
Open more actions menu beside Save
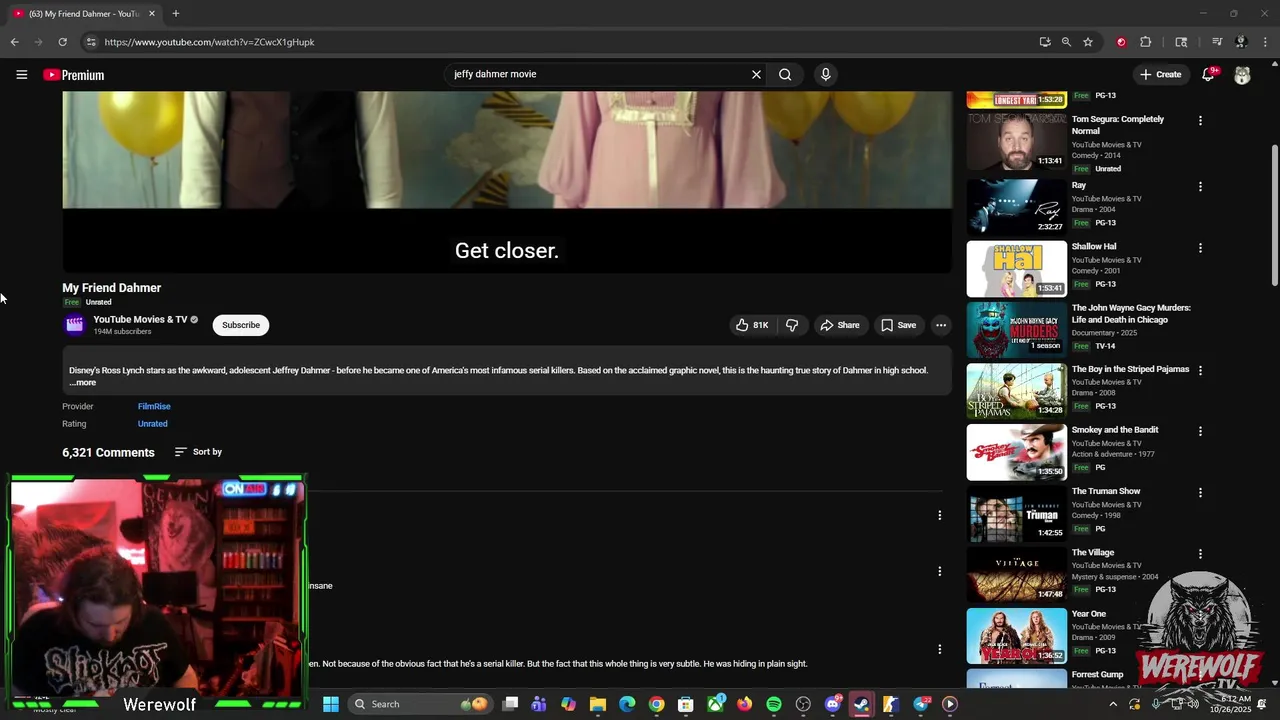pyautogui.click(x=941, y=325)
